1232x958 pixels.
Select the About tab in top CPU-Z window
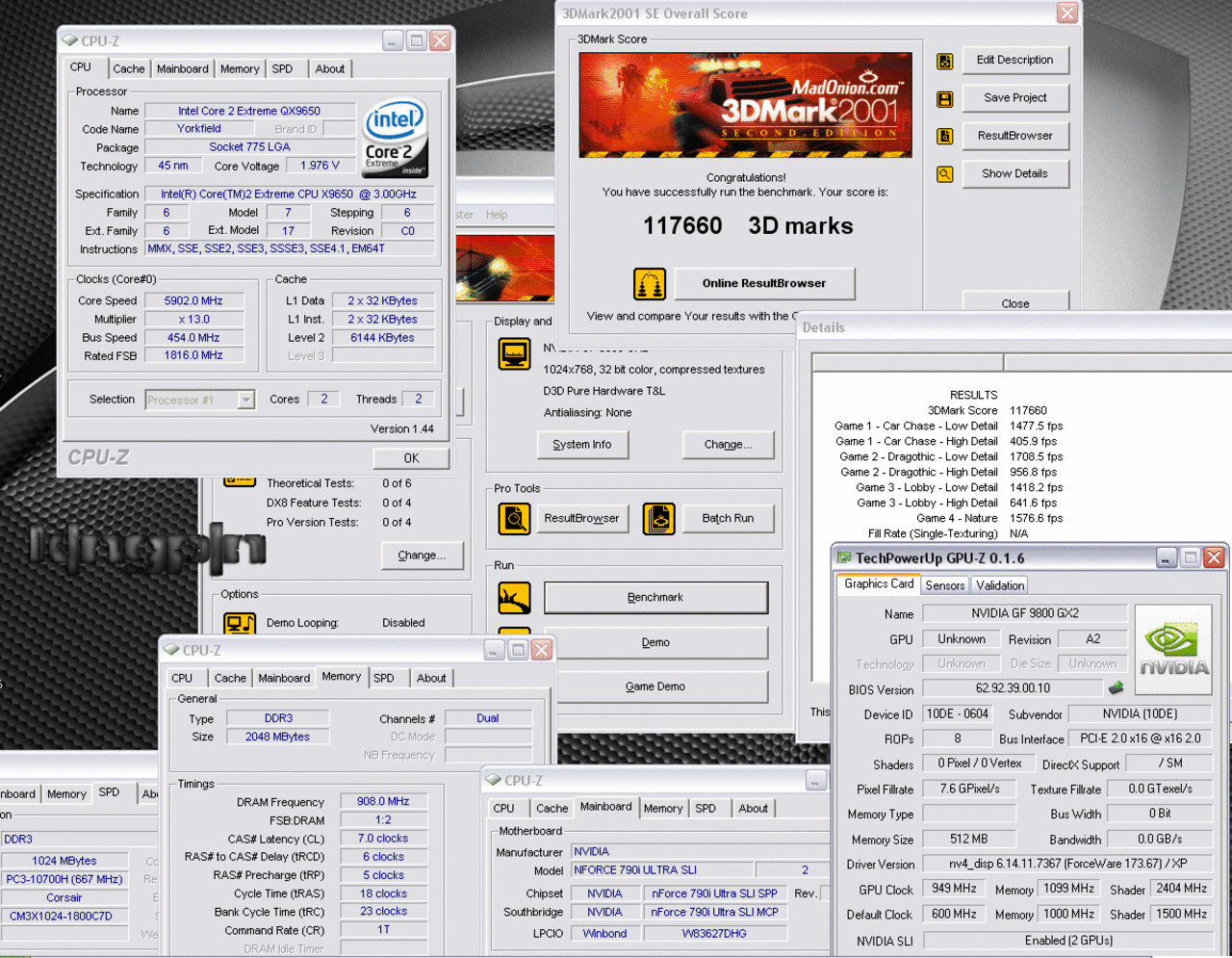click(x=330, y=69)
